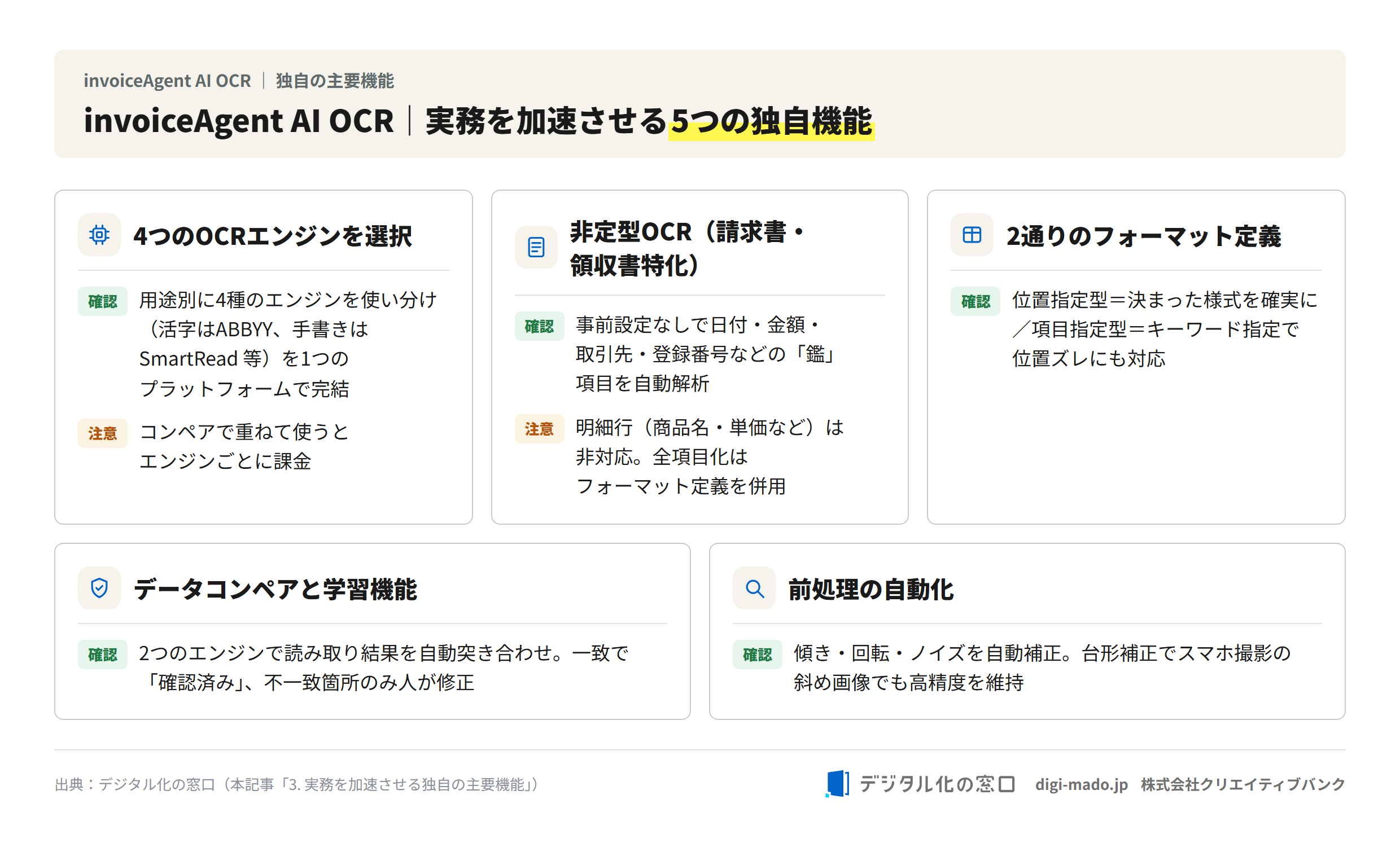
Task: Click the text 位置指定型＝決まった様式を確実に
Action: pyautogui.click(x=1164, y=300)
